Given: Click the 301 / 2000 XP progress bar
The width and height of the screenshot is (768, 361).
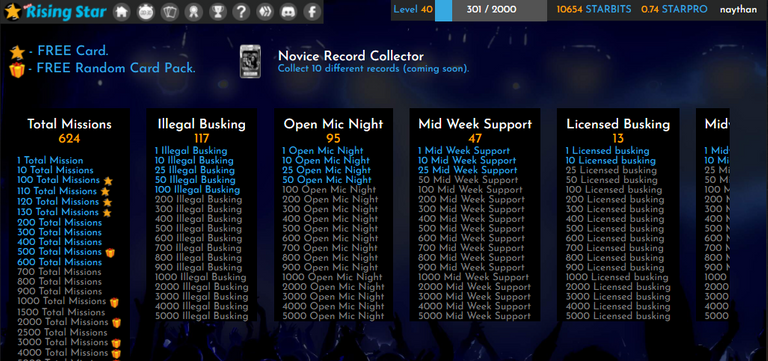Looking at the screenshot, I should pyautogui.click(x=491, y=10).
